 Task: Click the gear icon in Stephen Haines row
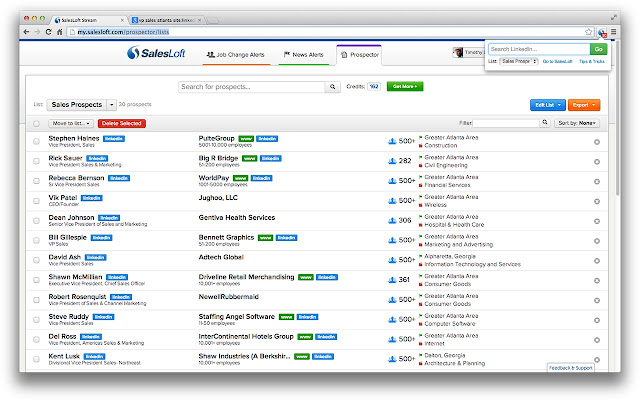pos(597,142)
